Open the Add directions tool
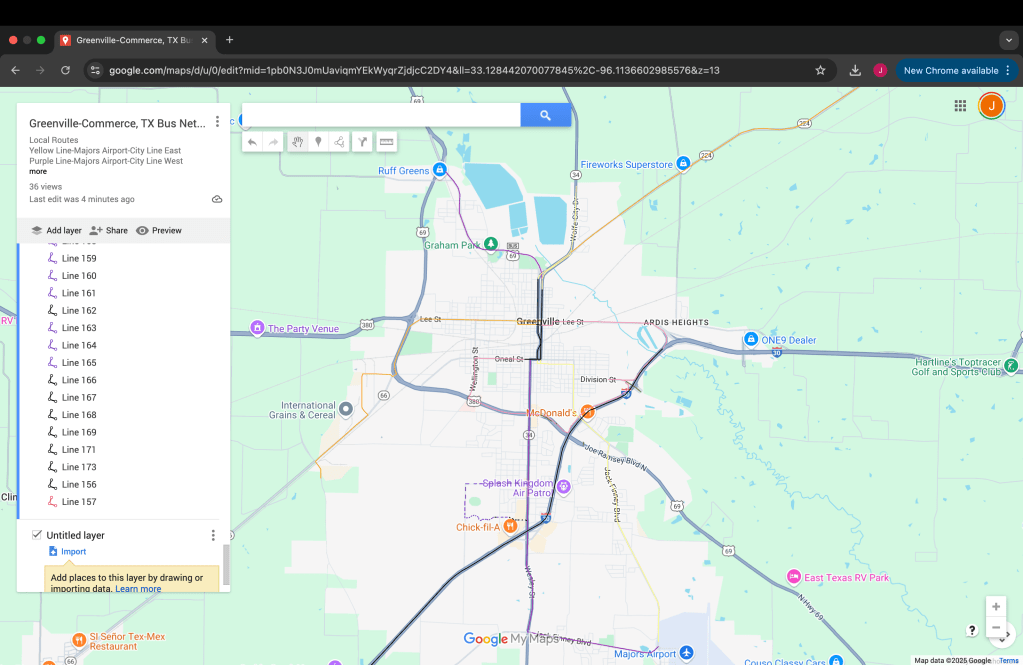The height and width of the screenshot is (665, 1023). tap(362, 142)
